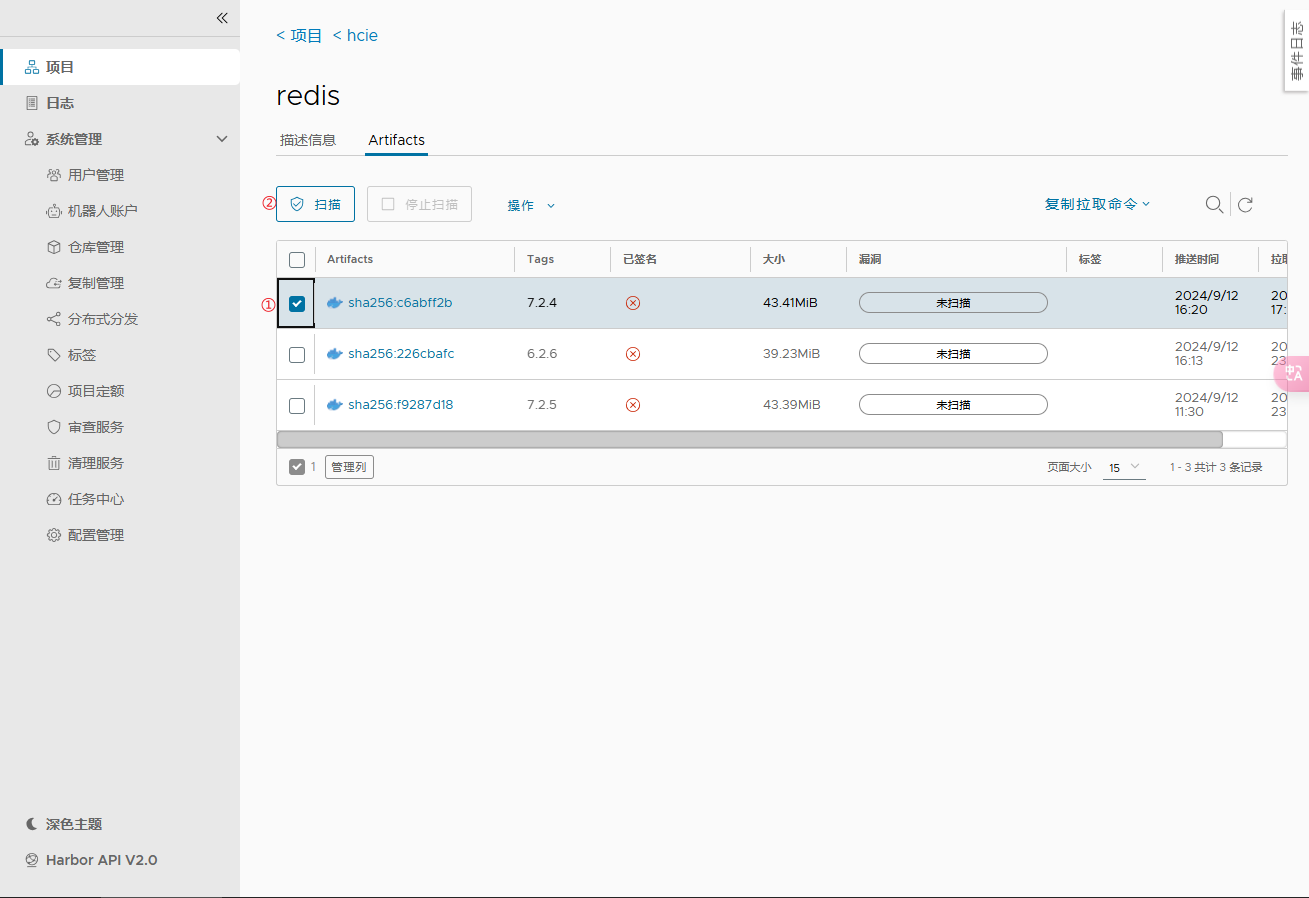Toggle 深色主题 dark theme

64,824
